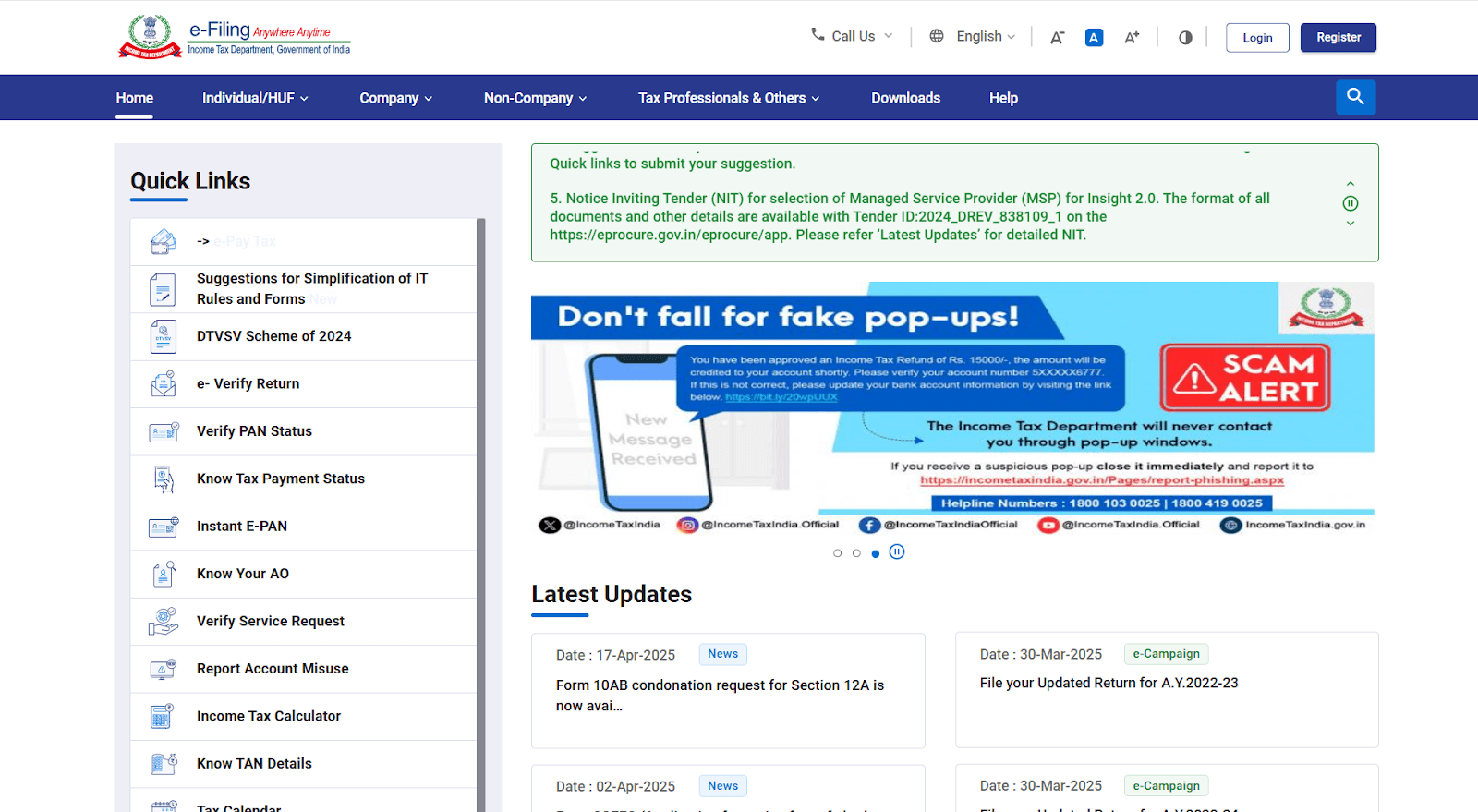This screenshot has width=1478, height=812.
Task: Click the Verify Service Request hand icon
Action: [164, 622]
